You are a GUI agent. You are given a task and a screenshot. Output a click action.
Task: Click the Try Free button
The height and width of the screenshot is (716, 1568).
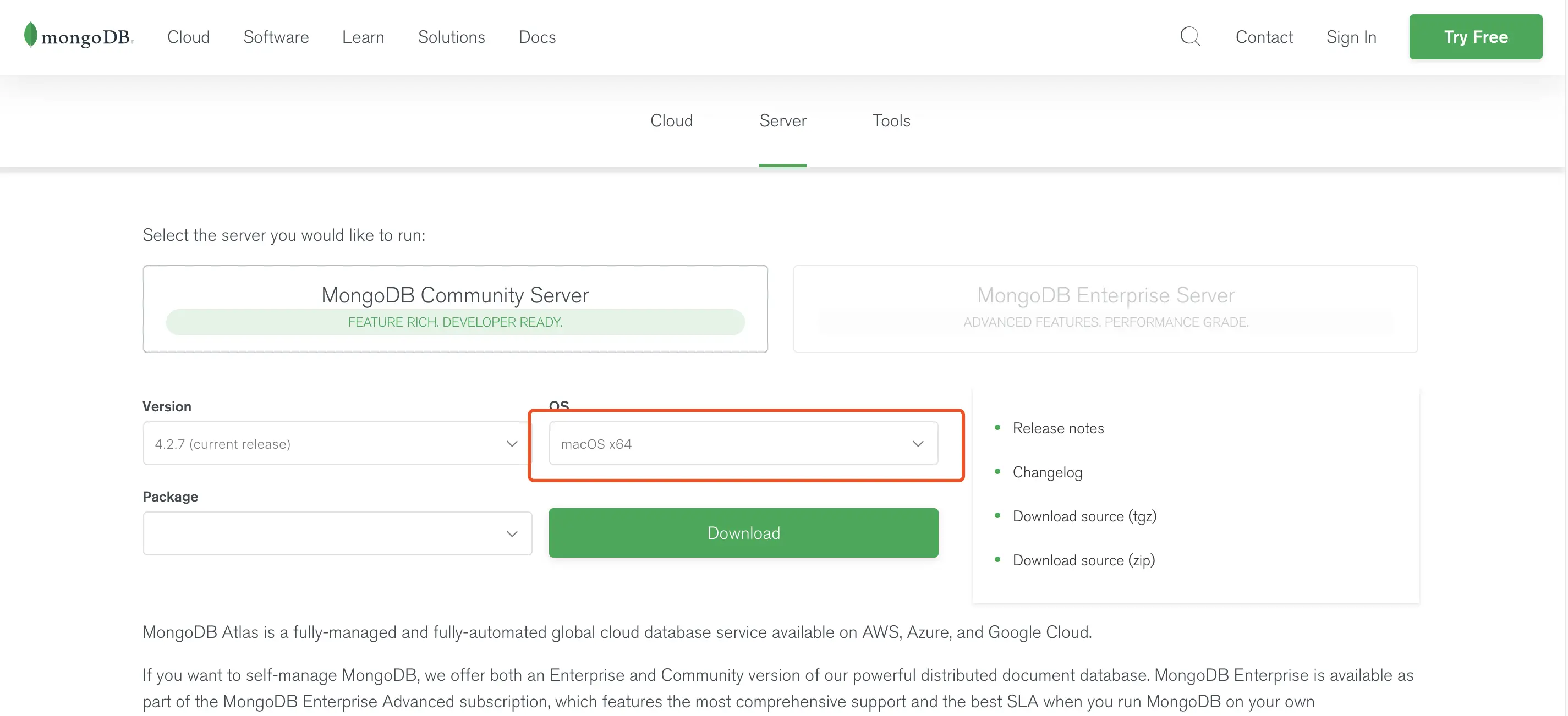tap(1475, 37)
